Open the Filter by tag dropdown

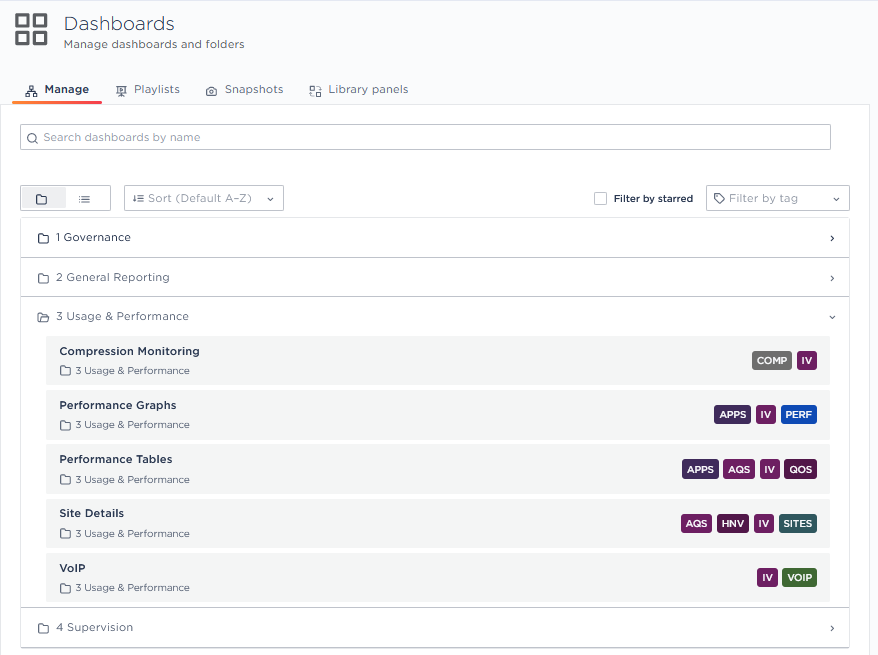coord(777,198)
